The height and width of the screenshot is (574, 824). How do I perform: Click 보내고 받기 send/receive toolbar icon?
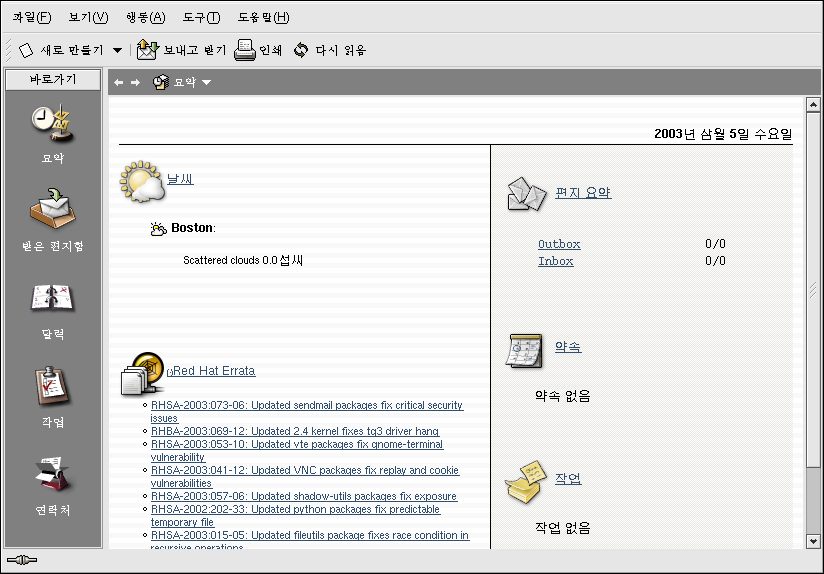click(148, 49)
